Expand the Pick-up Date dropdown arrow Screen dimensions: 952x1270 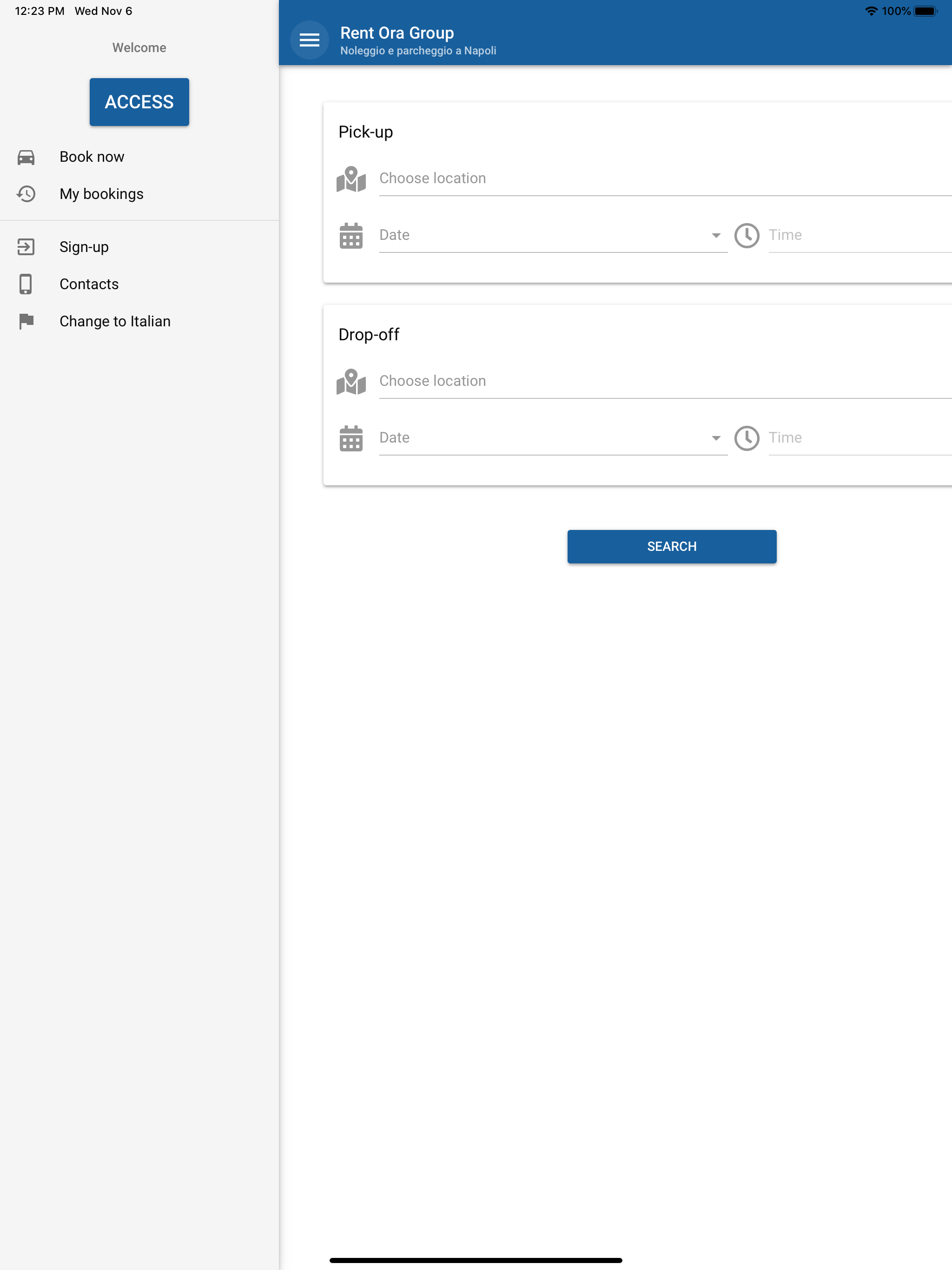point(716,235)
